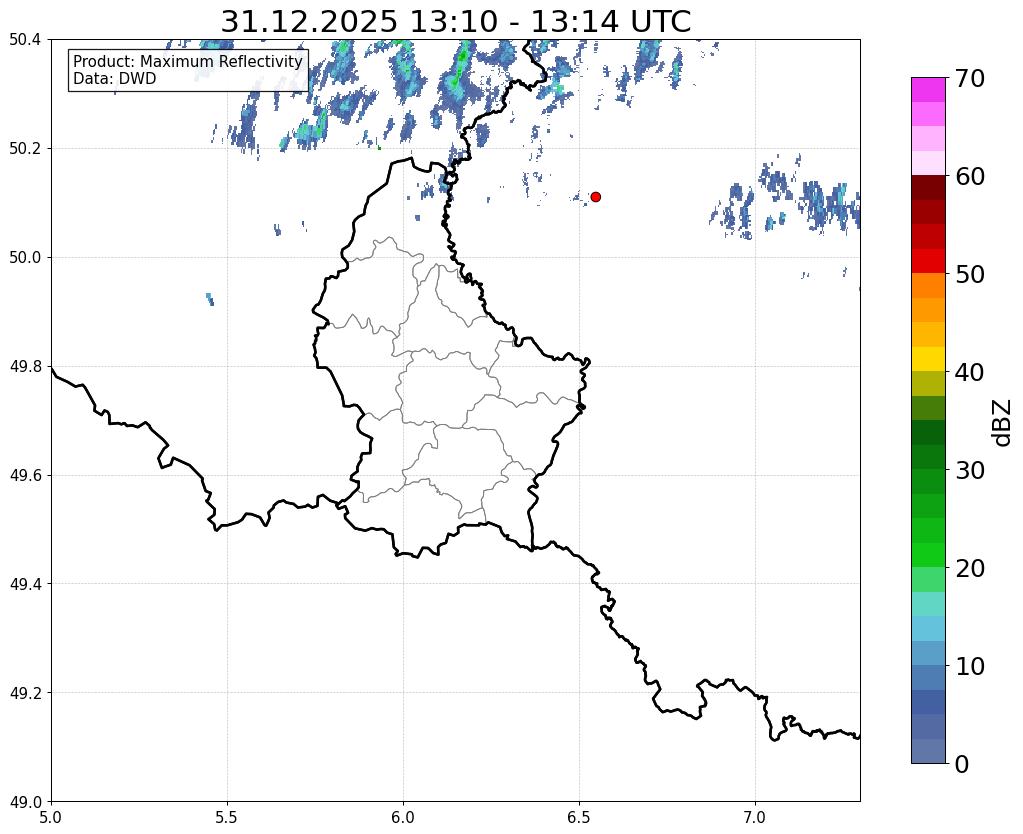
Task: Click the colorbar tick label 10
Action: (970, 666)
